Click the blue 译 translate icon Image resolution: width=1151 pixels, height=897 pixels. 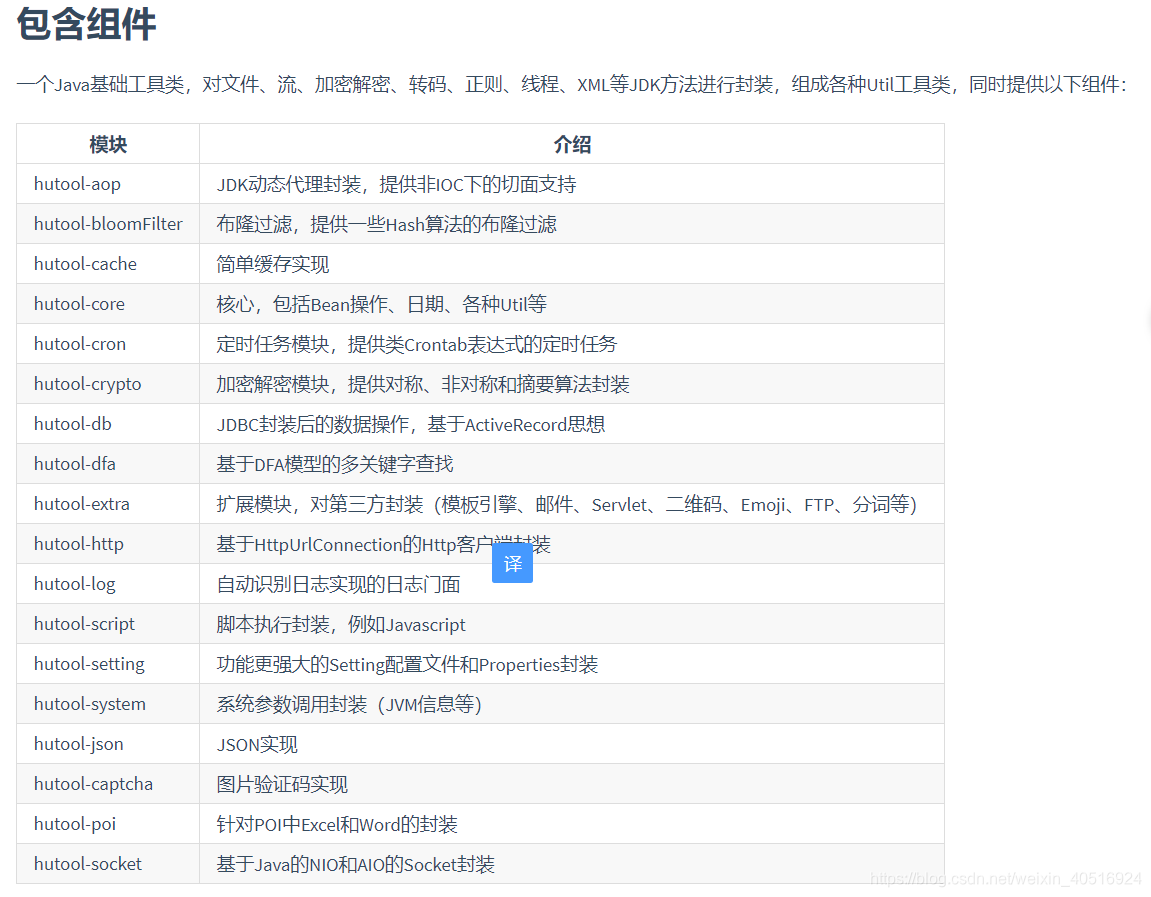pos(512,563)
